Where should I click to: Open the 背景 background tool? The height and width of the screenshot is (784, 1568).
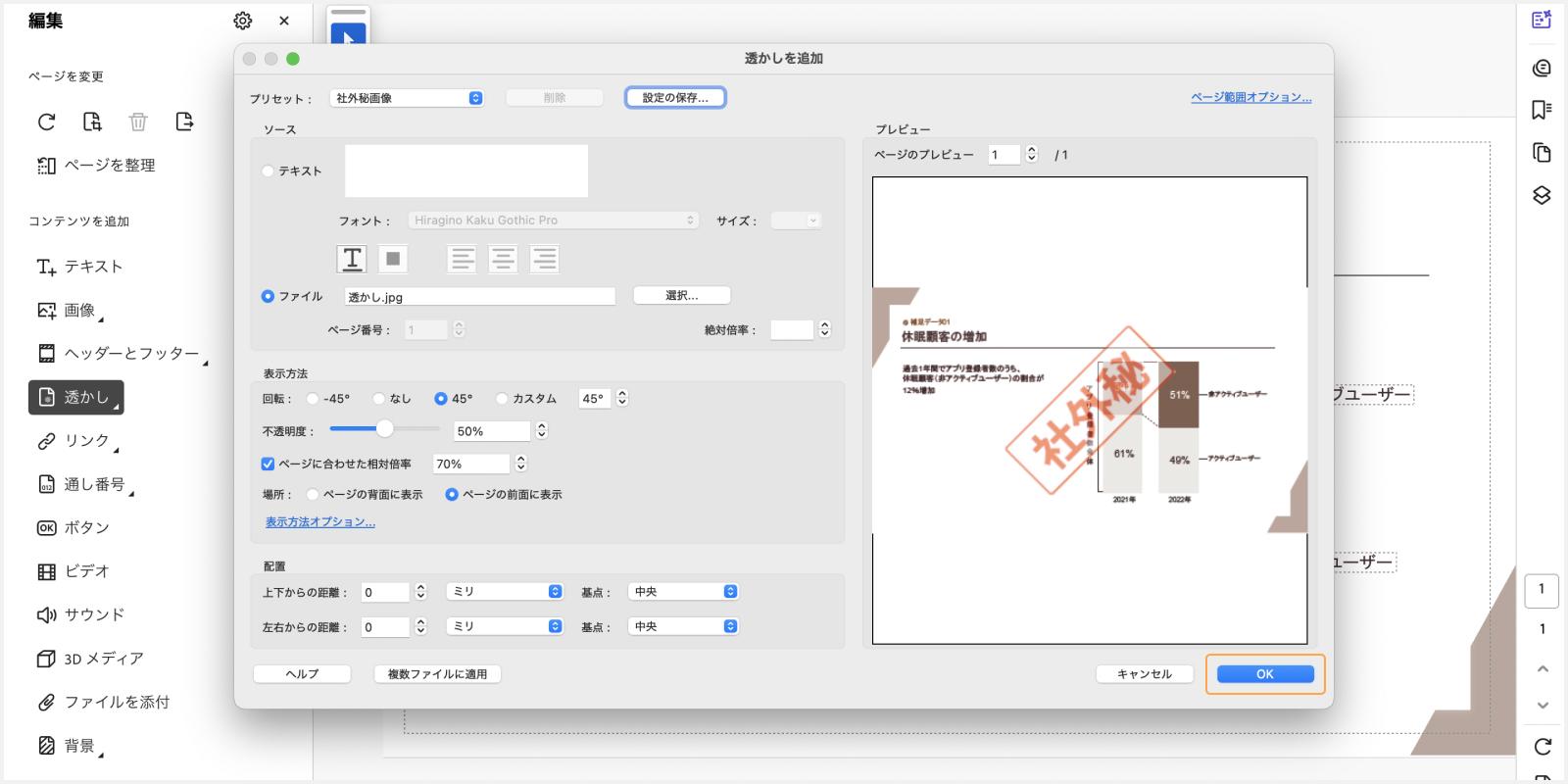(69, 746)
